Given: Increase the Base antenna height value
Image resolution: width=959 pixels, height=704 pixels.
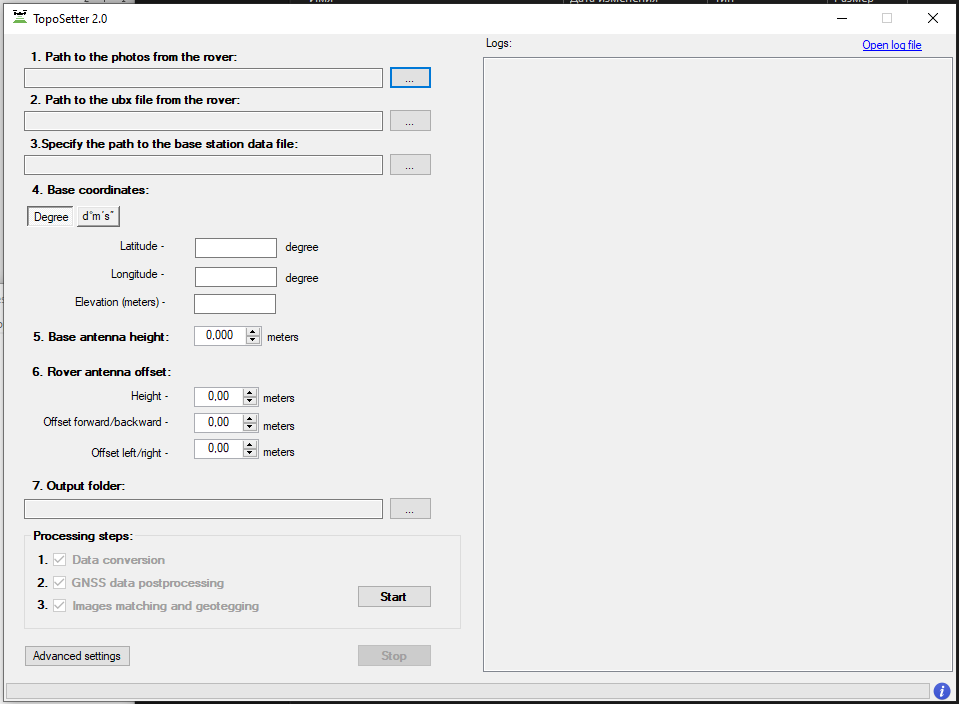Looking at the screenshot, I should [253, 331].
